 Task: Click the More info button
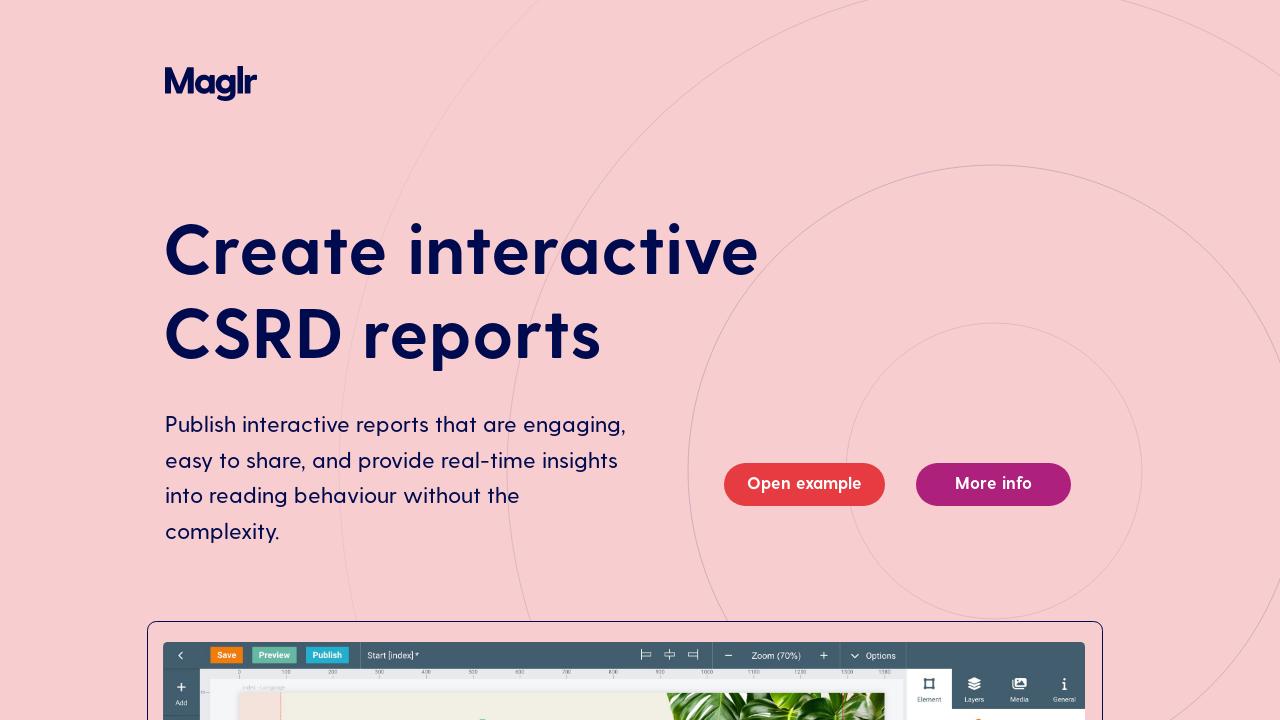point(993,484)
